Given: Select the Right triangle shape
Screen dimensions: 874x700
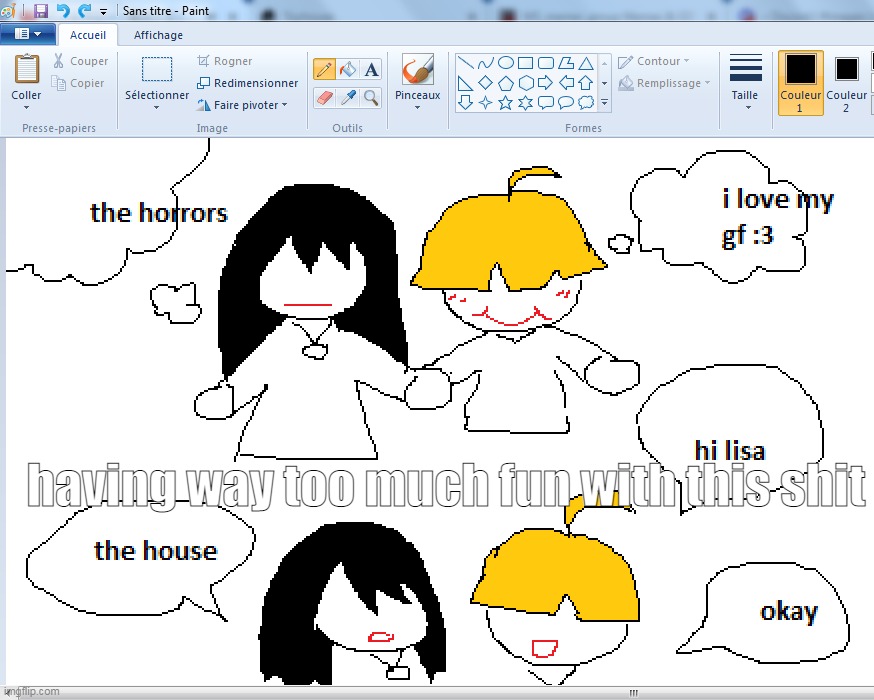Looking at the screenshot, I should (465, 83).
